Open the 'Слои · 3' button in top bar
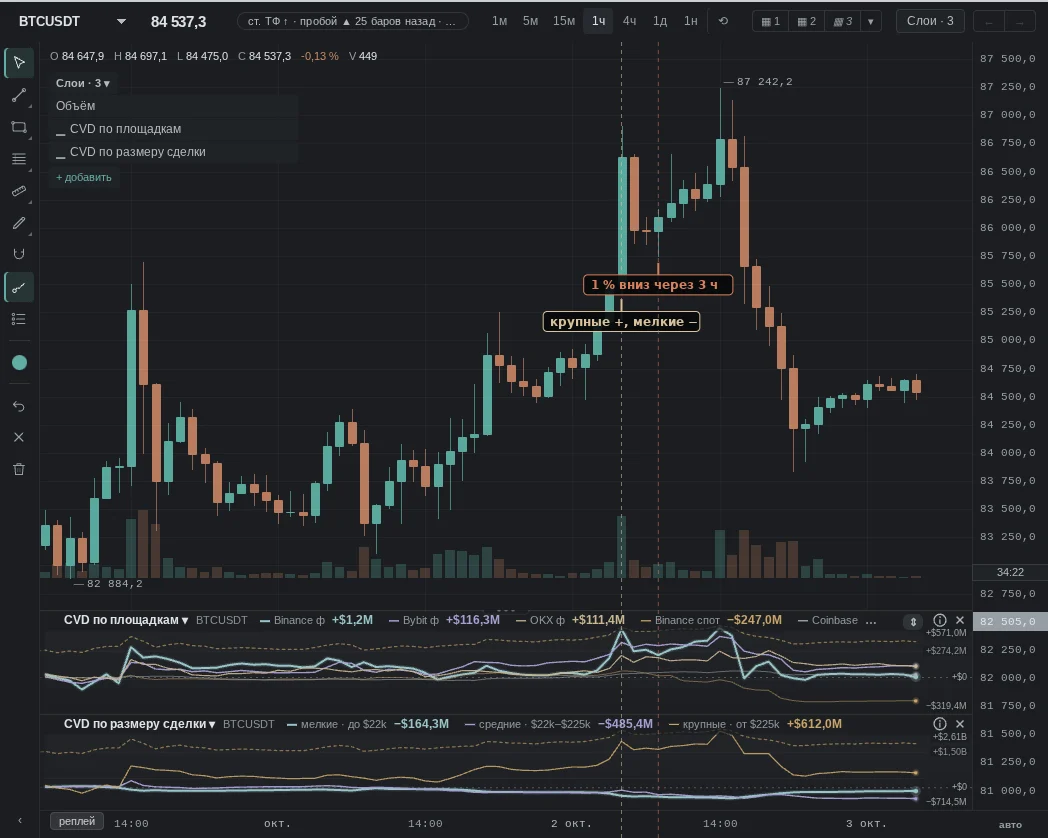This screenshot has height=838, width=1048. pos(930,21)
